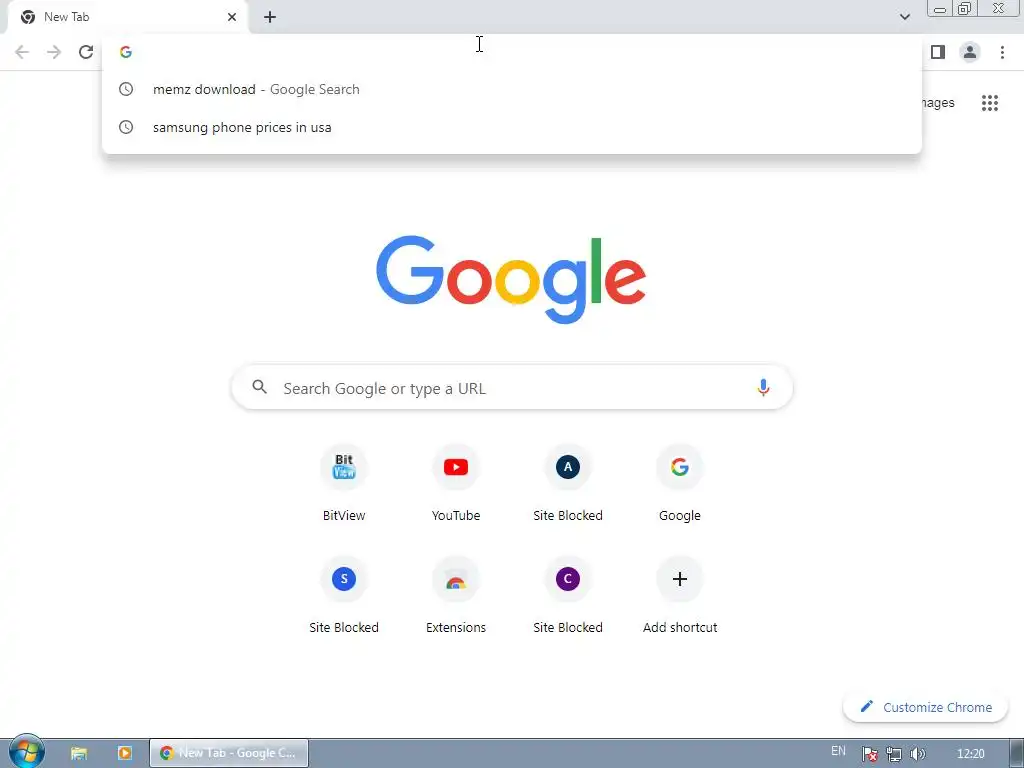Open the Action Center flag icon
1024x768 pixels.
870,754
